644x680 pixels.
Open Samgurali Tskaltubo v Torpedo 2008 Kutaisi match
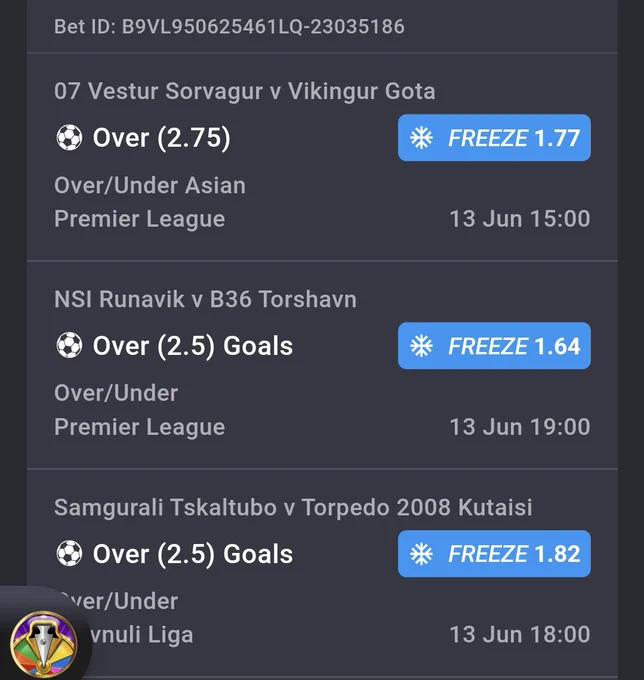tap(293, 507)
